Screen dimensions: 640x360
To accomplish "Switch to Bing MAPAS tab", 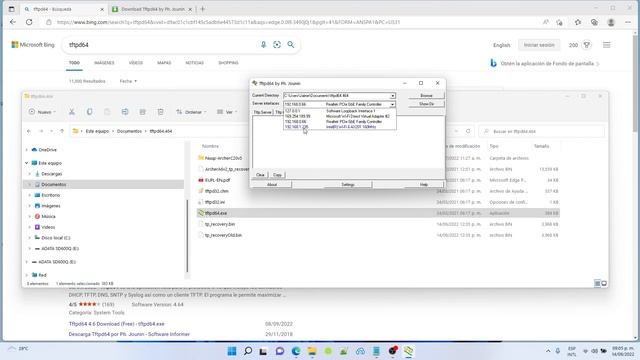I will coord(164,63).
